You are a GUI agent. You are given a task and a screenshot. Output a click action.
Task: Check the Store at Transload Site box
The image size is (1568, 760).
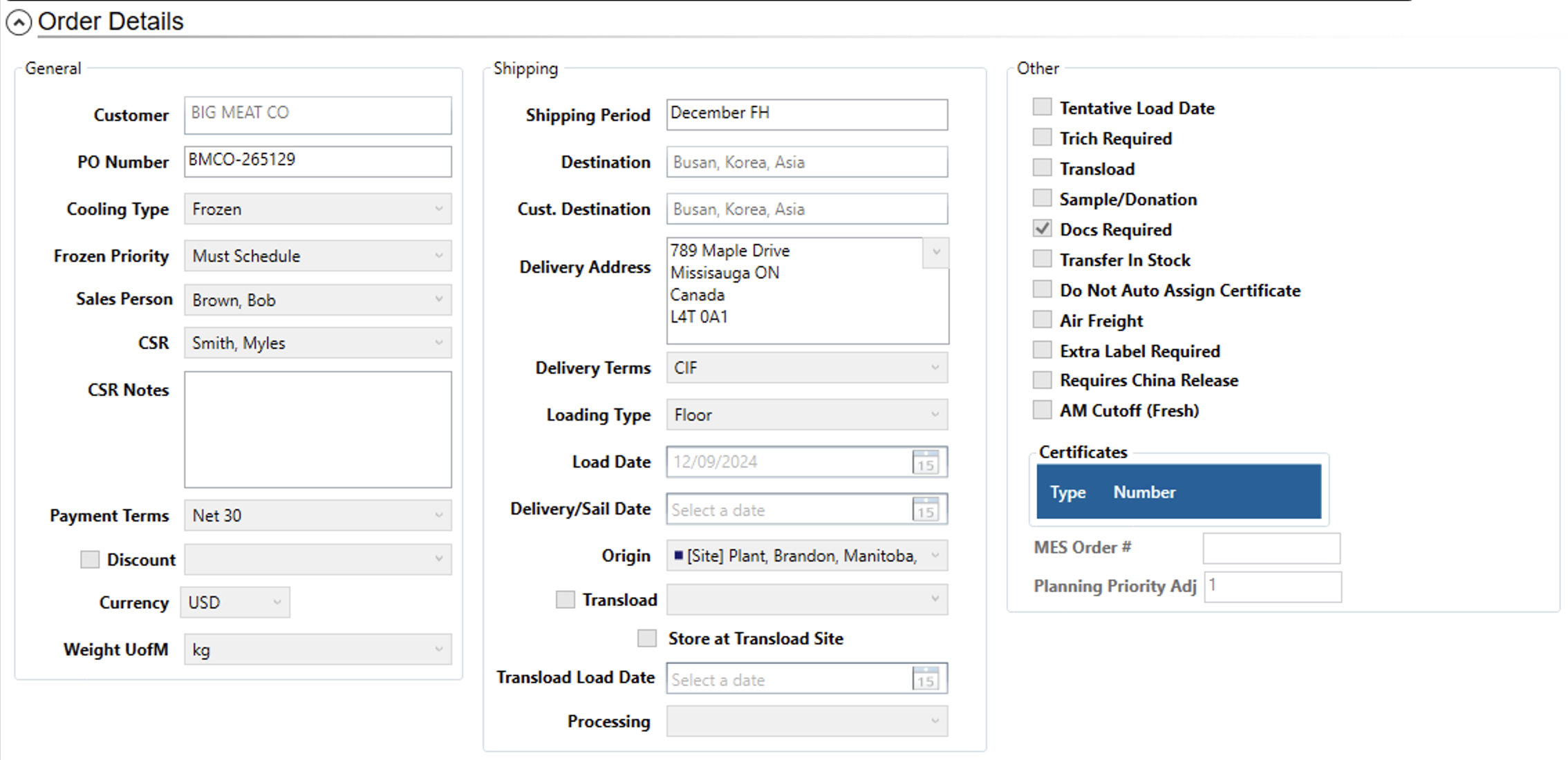pos(647,638)
